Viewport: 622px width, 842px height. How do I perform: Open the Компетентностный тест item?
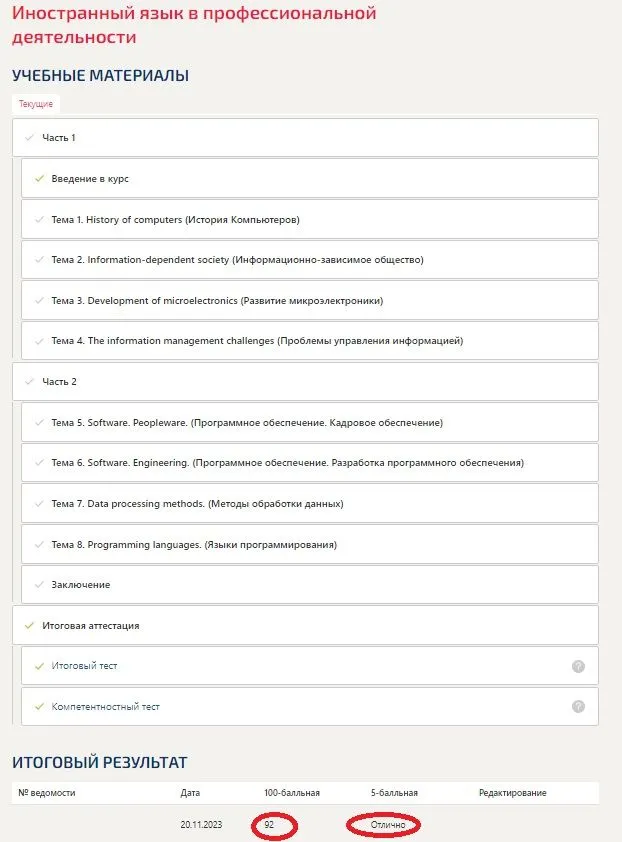click(x=105, y=707)
